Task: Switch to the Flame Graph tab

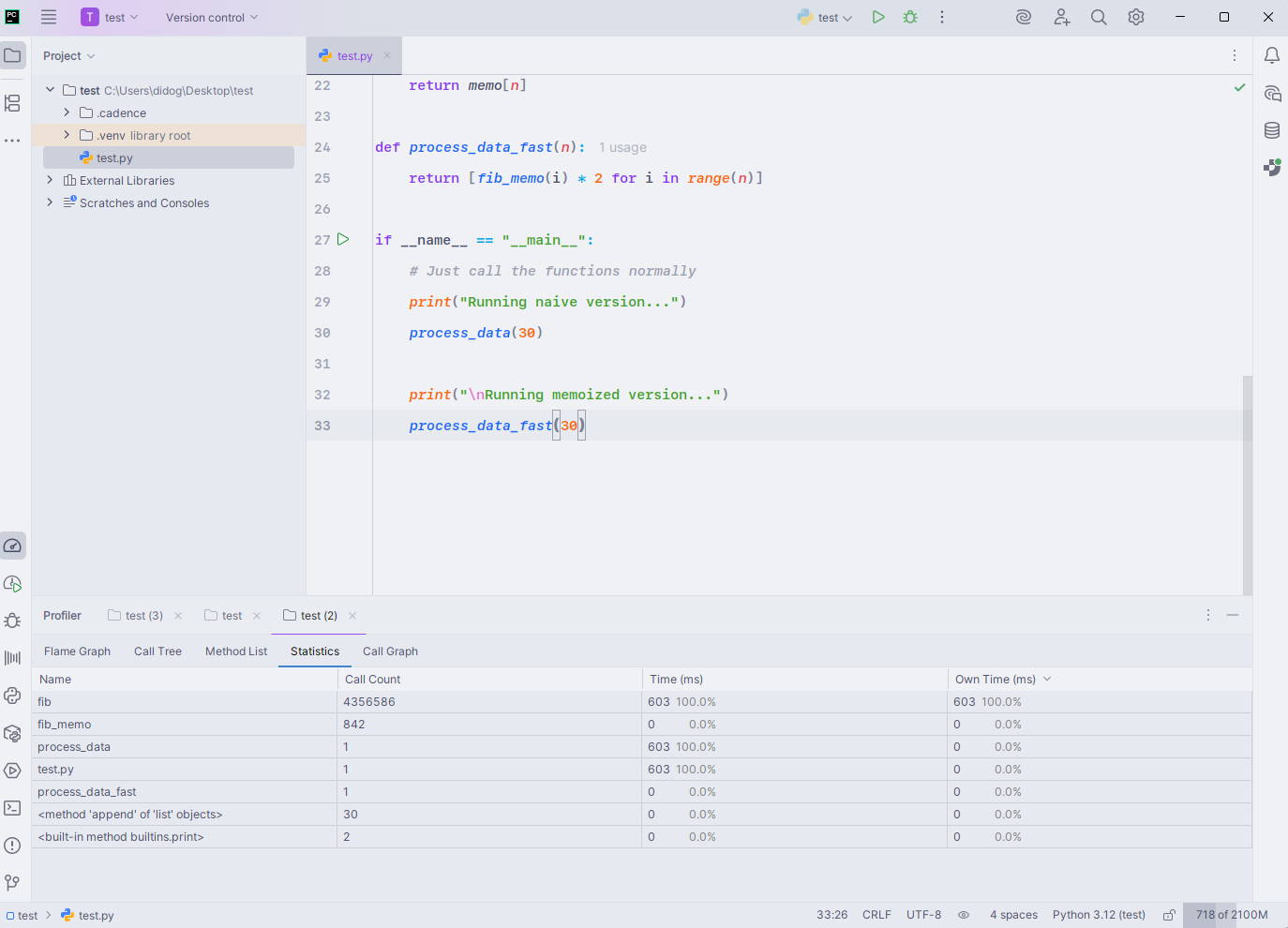Action: click(77, 651)
